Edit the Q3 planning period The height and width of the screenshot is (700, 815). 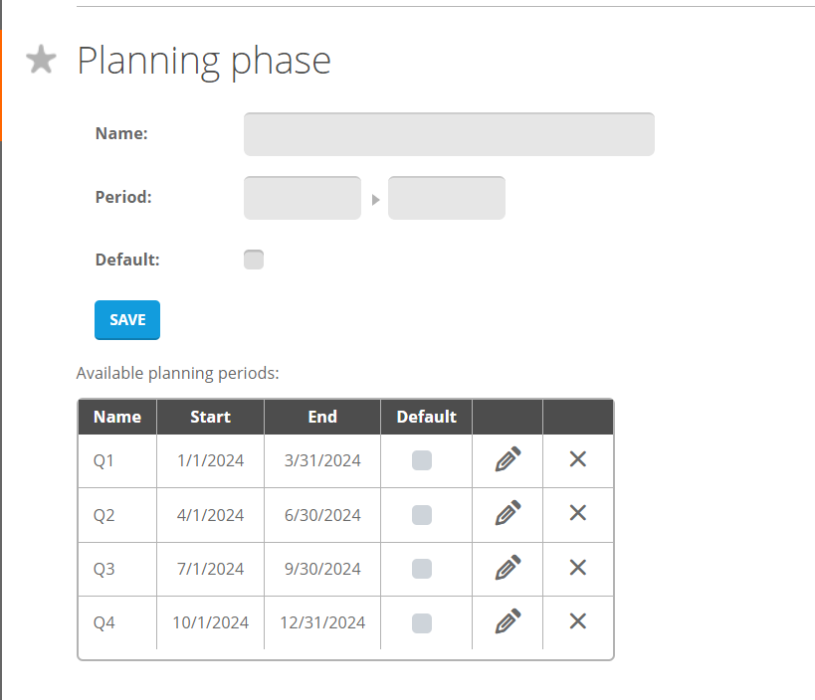pos(506,568)
